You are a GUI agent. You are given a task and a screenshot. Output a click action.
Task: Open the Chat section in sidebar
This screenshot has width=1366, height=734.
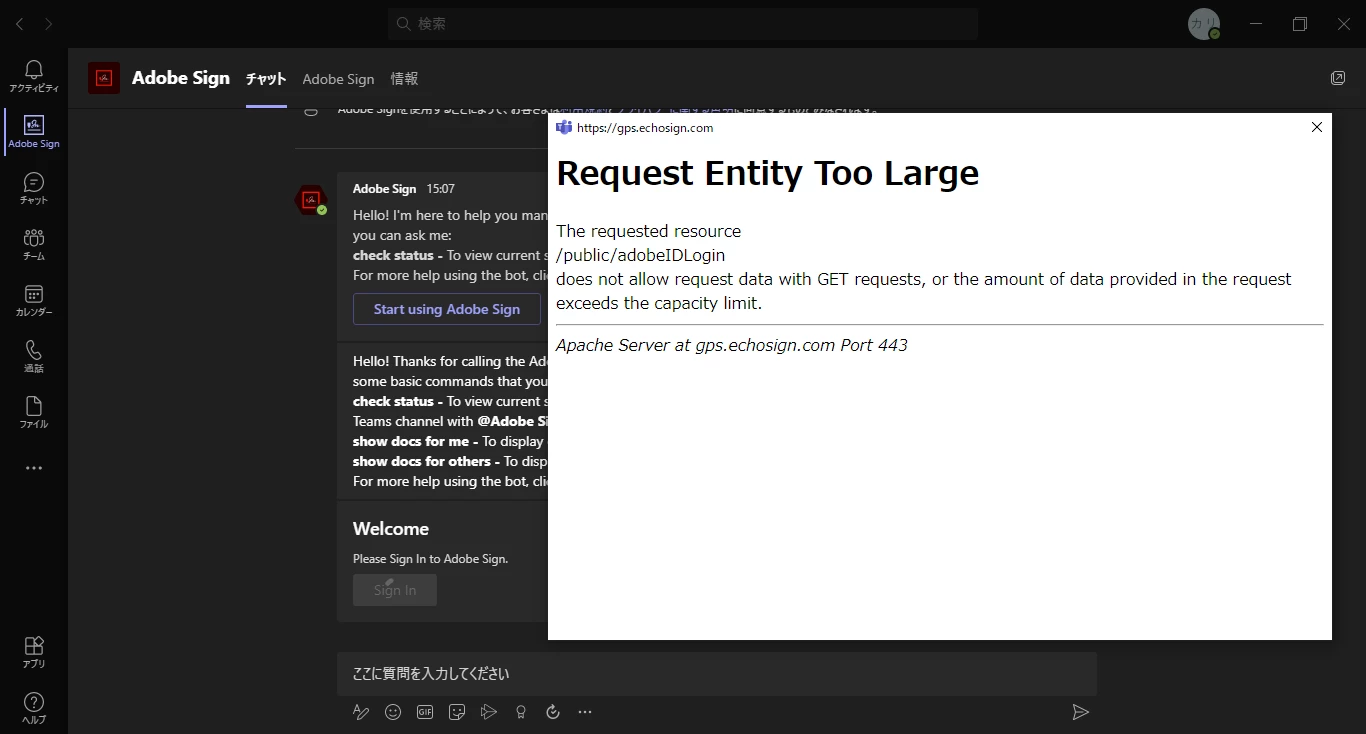click(34, 188)
